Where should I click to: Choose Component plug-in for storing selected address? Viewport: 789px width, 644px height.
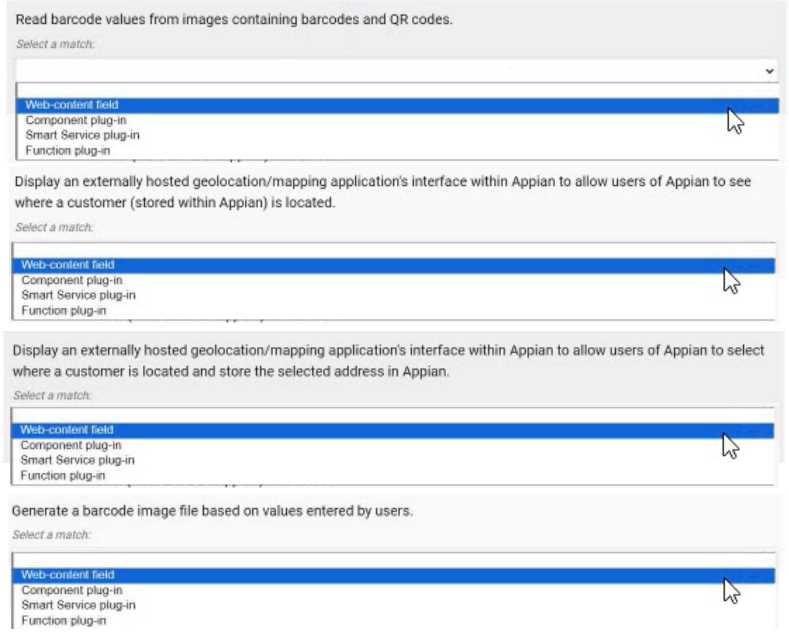pyautogui.click(x=71, y=445)
